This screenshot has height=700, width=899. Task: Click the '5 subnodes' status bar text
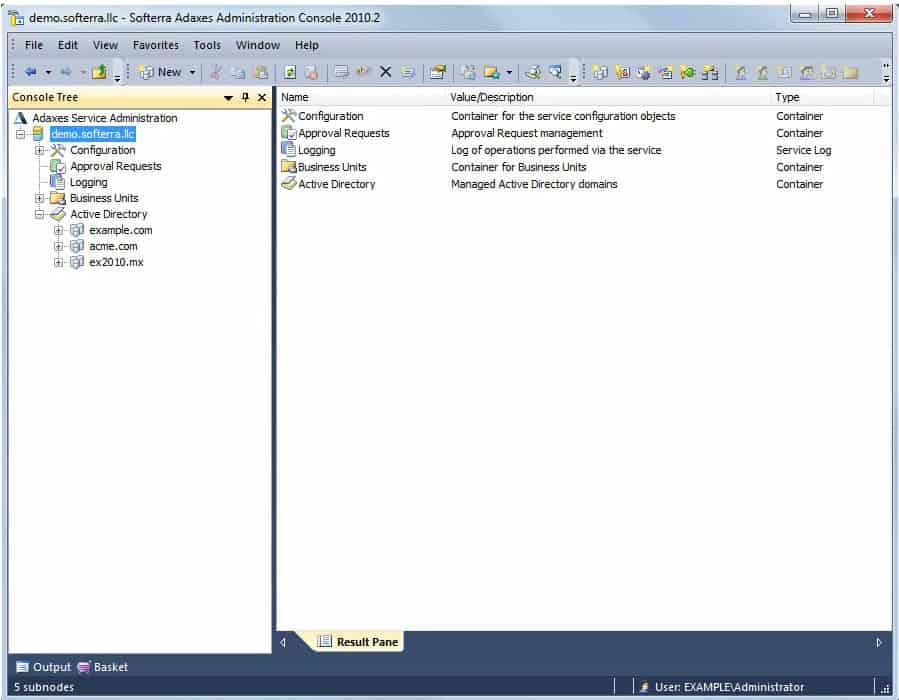click(x=44, y=687)
